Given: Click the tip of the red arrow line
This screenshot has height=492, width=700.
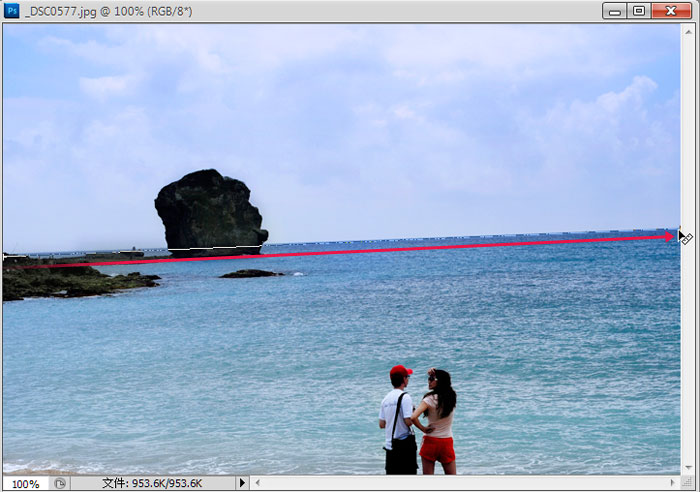Looking at the screenshot, I should tap(671, 237).
